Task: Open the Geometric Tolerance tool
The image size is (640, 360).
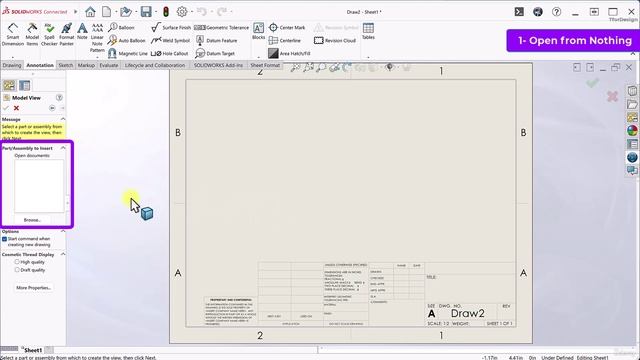Action: (221, 27)
